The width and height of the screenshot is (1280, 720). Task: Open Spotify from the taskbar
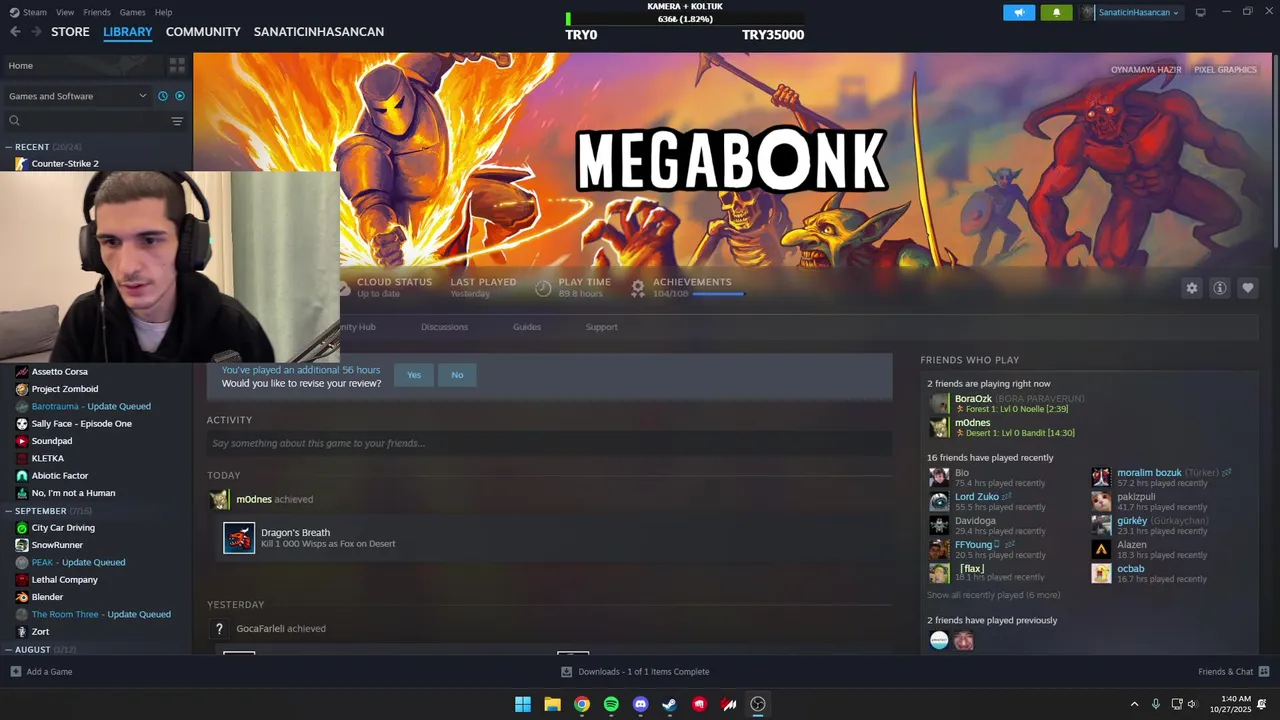(611, 704)
